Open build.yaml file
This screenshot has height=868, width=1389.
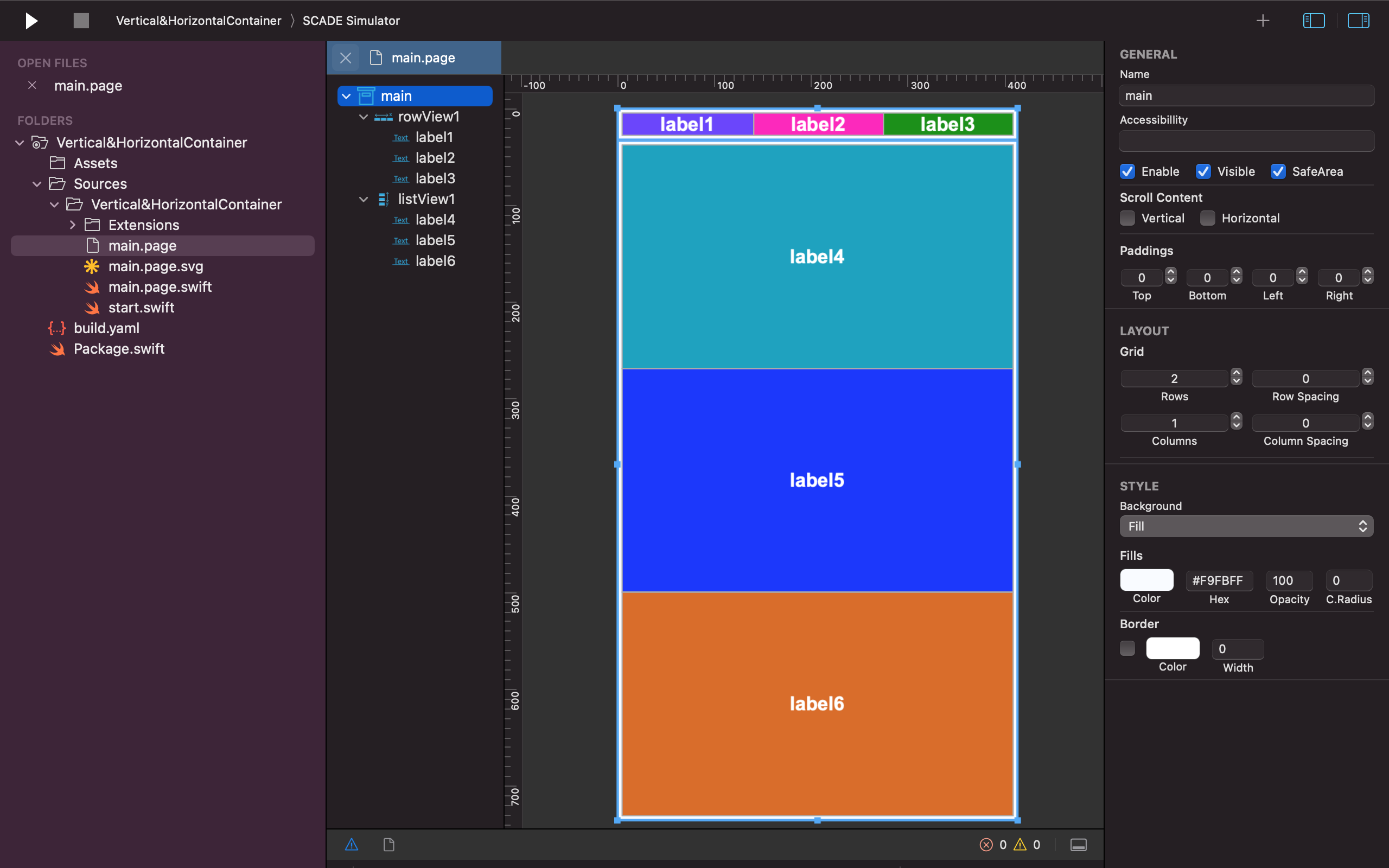tap(106, 328)
